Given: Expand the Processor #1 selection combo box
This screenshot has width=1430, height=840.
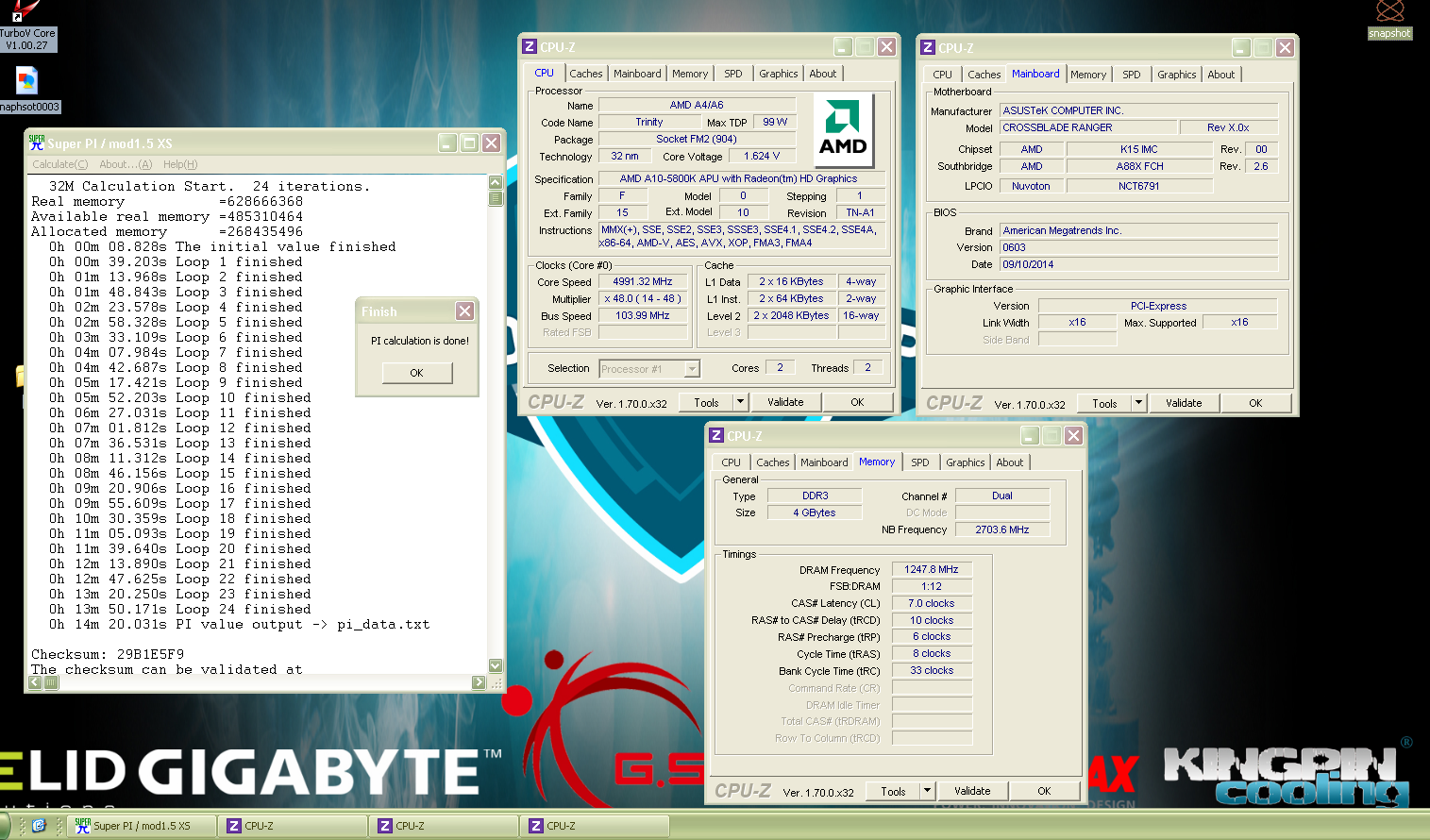Looking at the screenshot, I should tap(693, 369).
